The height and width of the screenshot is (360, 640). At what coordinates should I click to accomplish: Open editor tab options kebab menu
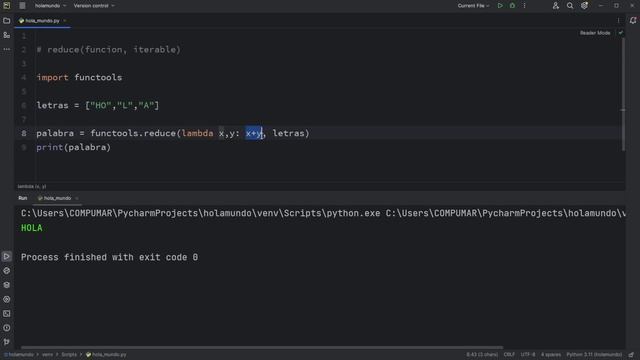tap(618, 20)
